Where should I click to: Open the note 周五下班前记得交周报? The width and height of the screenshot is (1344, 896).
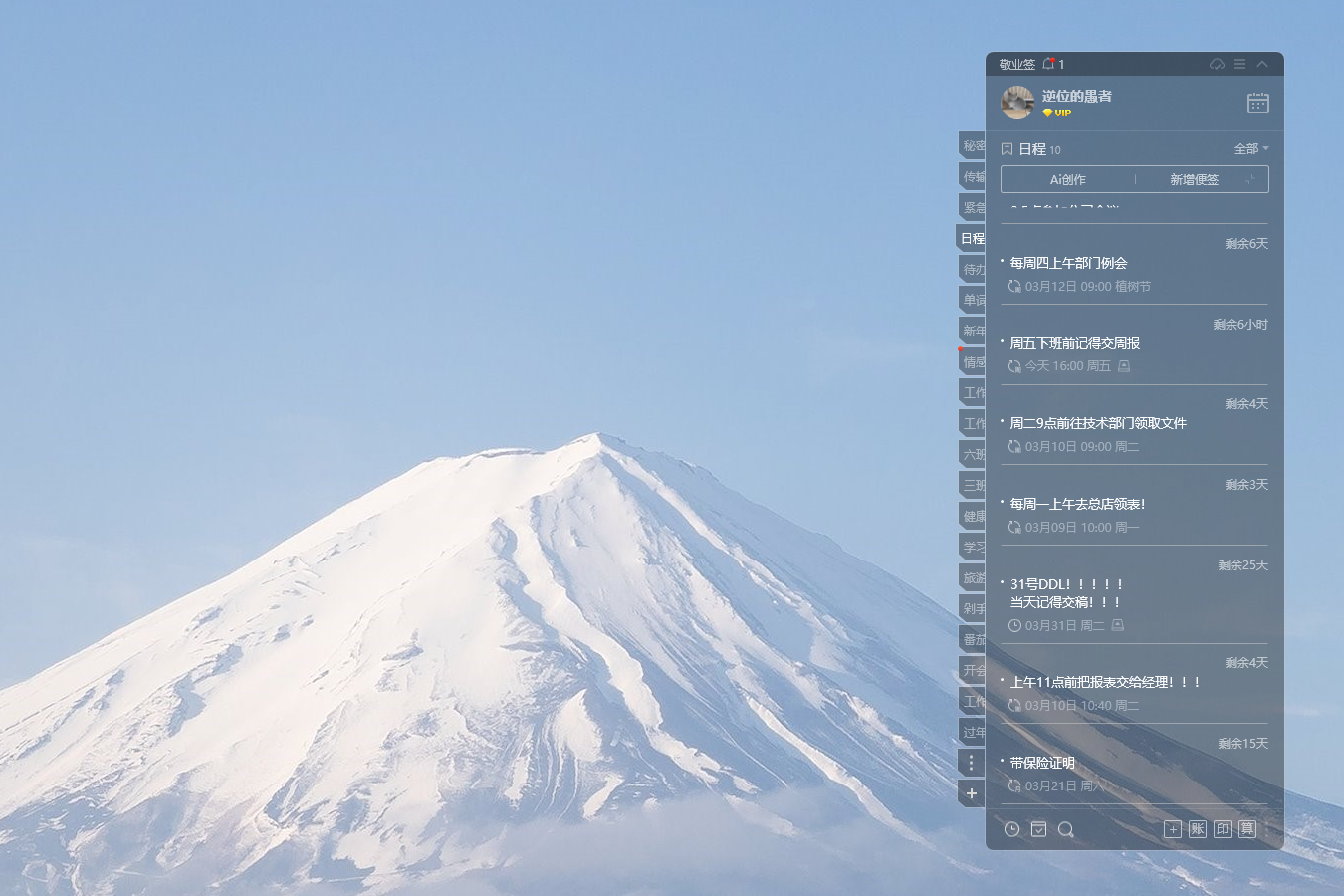coord(1075,343)
